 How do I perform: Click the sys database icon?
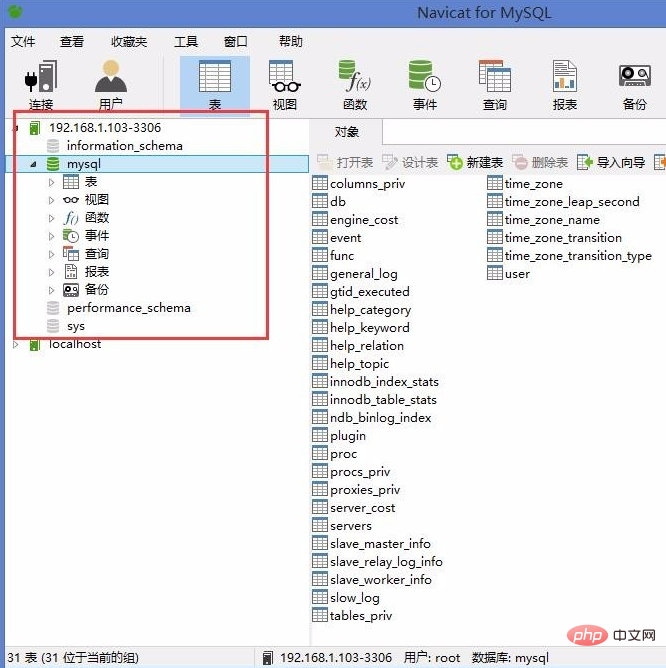53,326
